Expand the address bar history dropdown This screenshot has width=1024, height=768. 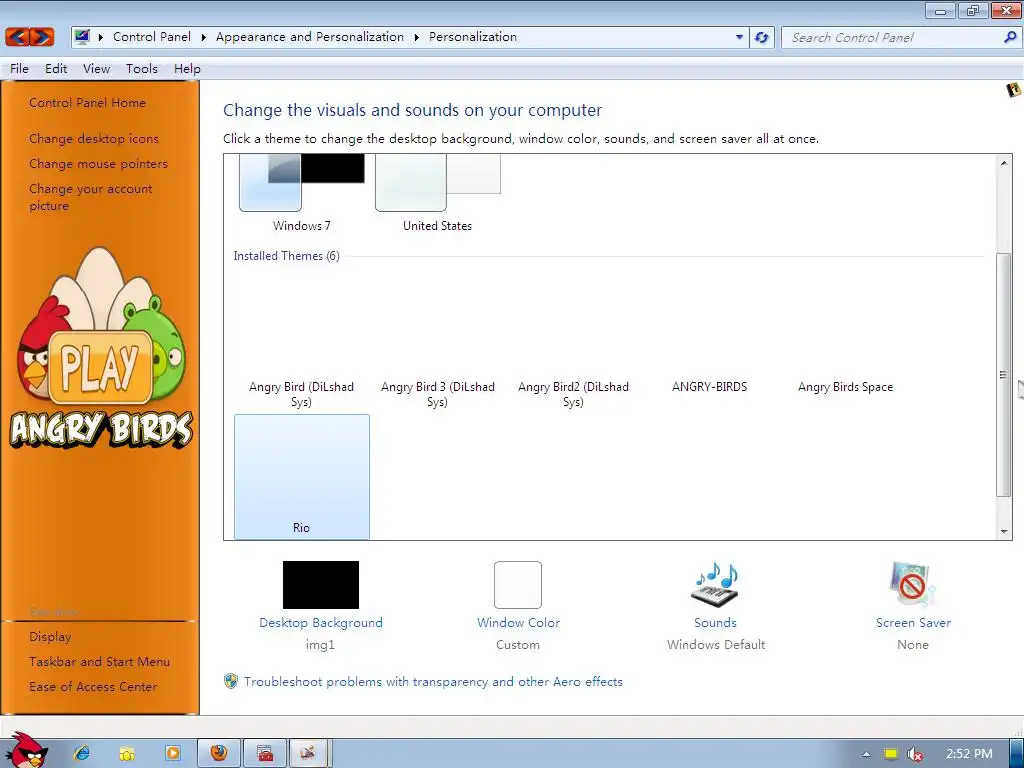tap(739, 37)
